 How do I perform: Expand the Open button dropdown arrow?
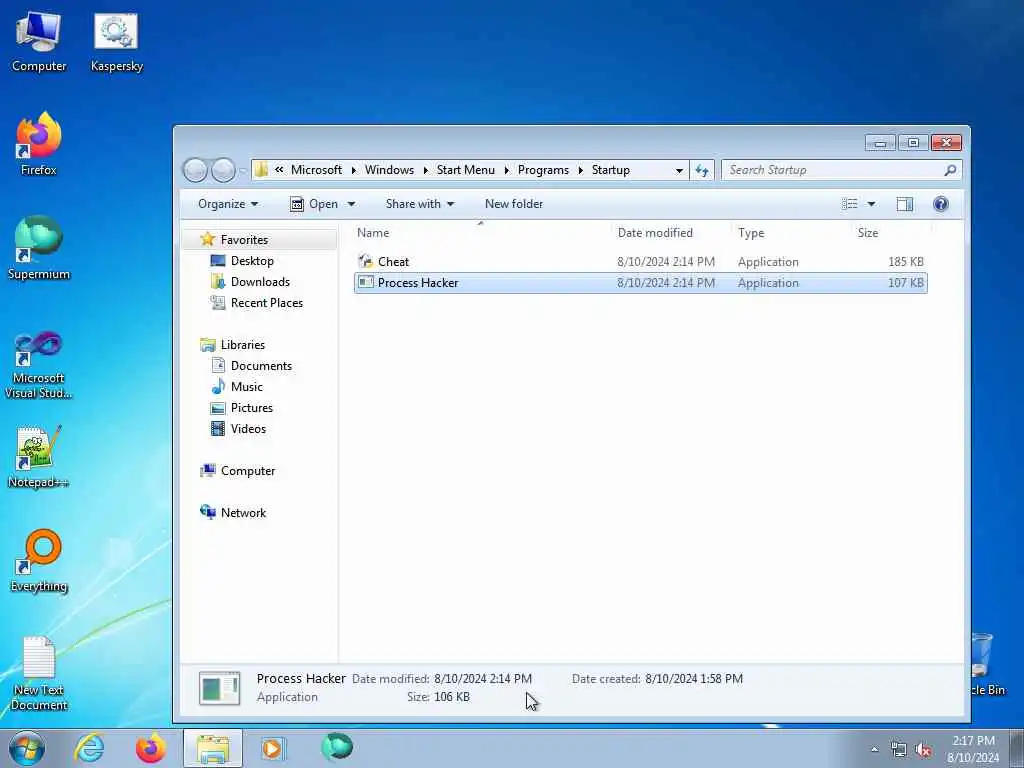pyautogui.click(x=351, y=204)
